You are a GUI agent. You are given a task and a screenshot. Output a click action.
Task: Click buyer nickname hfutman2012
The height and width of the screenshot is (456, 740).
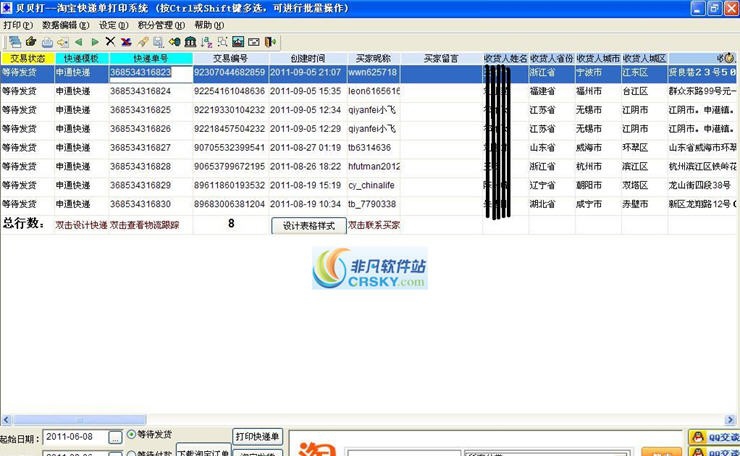point(374,167)
